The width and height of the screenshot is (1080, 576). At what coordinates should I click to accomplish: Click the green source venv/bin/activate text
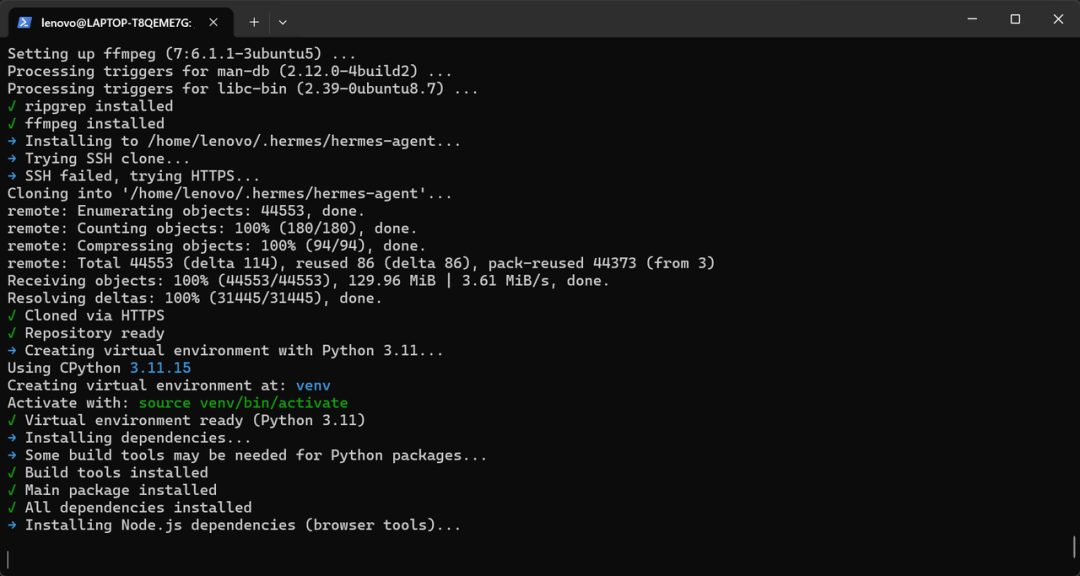pyautogui.click(x=243, y=403)
